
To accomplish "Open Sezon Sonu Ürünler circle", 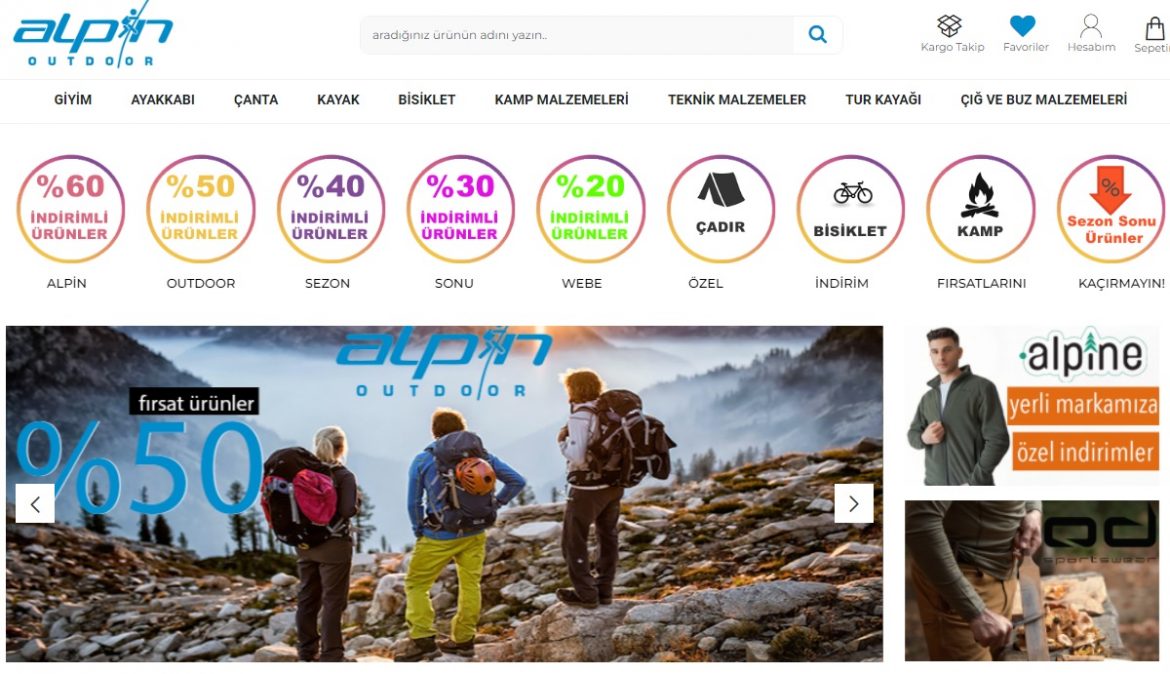I will click(1111, 209).
